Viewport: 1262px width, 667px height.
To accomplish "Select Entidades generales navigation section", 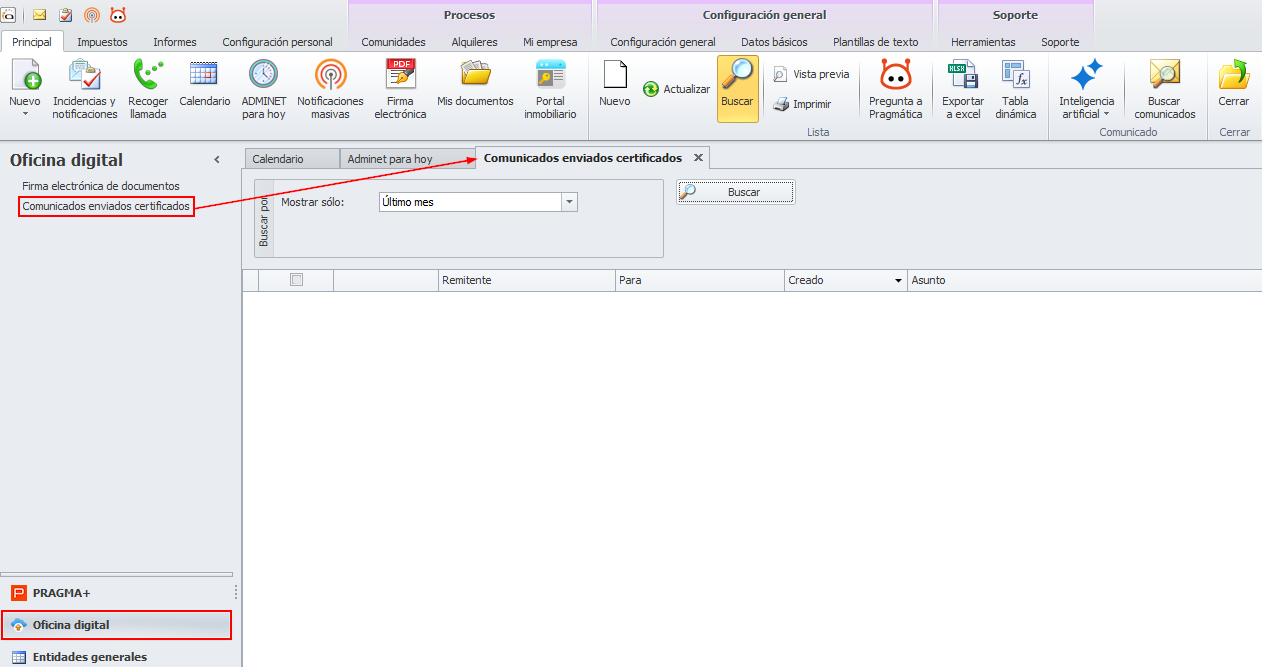I will (116, 657).
